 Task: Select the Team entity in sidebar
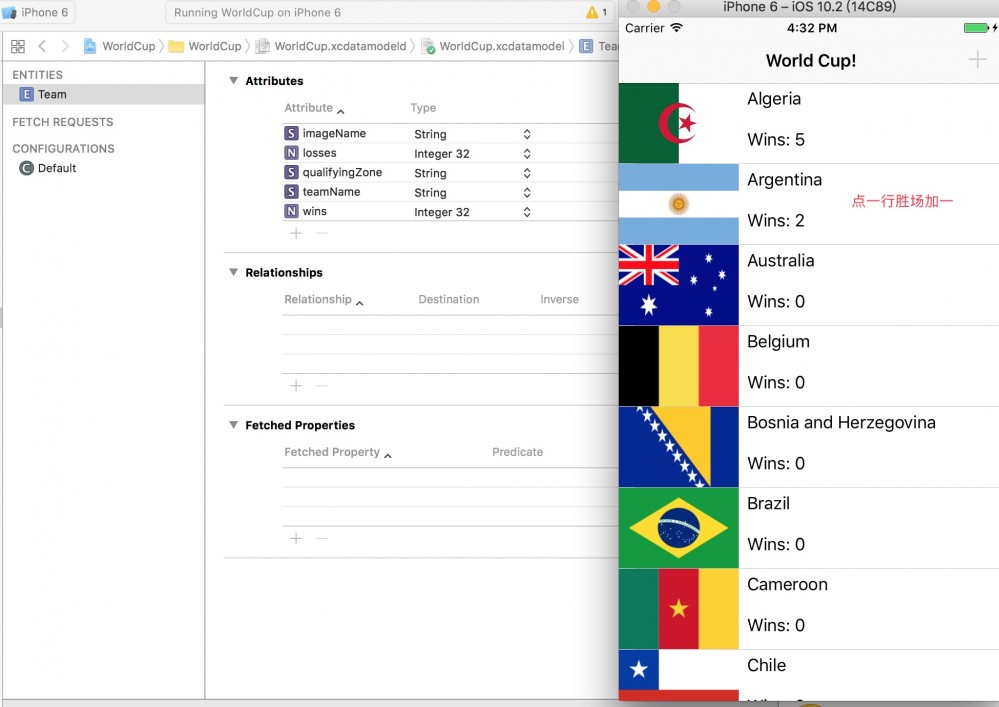coord(103,94)
